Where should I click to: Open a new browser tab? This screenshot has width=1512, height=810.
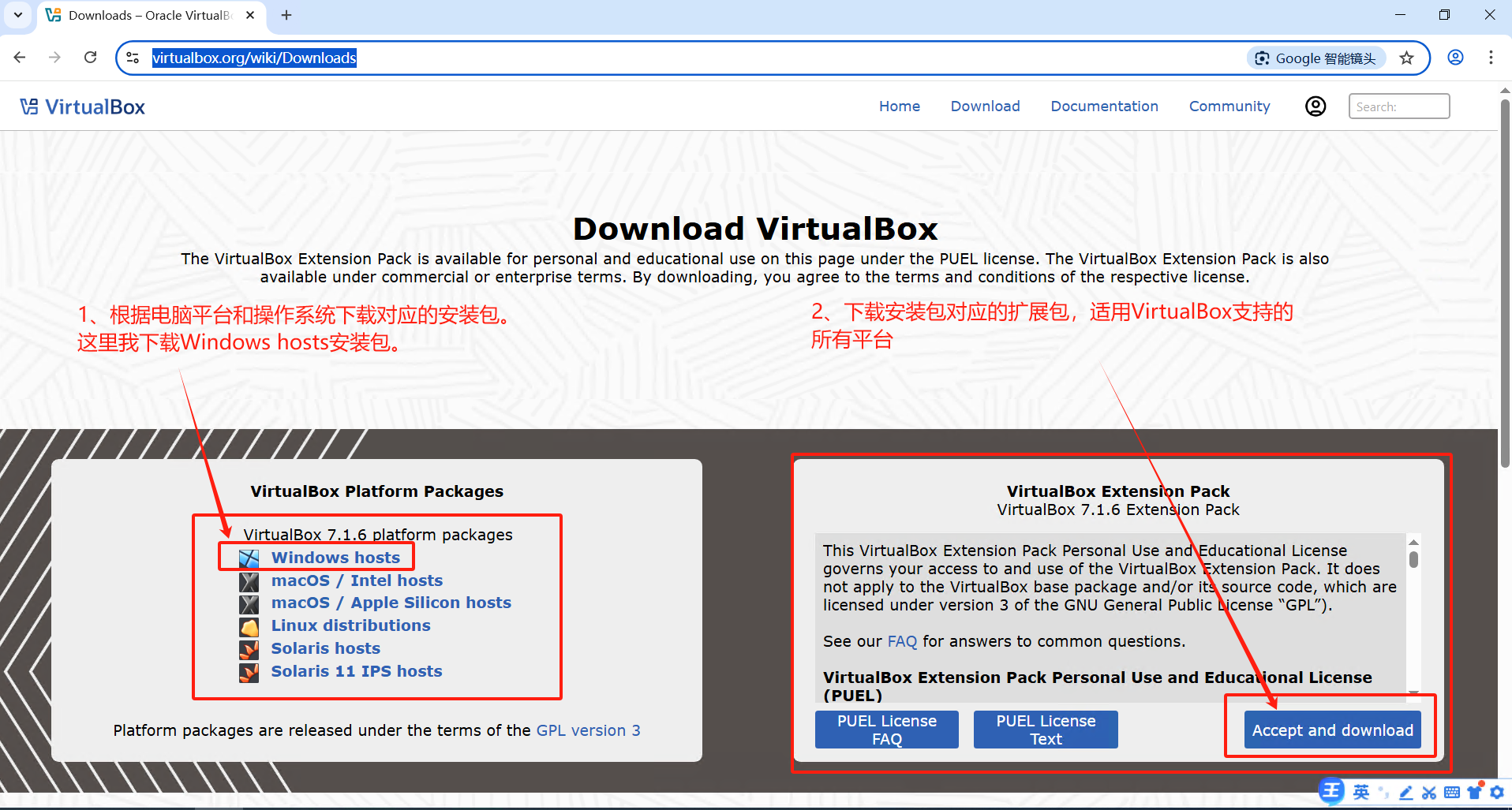coord(286,15)
